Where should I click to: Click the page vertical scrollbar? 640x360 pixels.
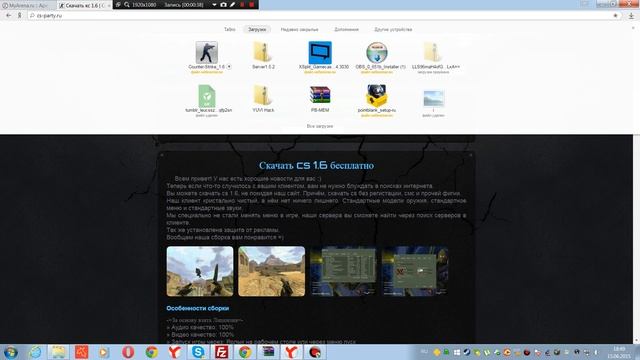[x=636, y=239]
